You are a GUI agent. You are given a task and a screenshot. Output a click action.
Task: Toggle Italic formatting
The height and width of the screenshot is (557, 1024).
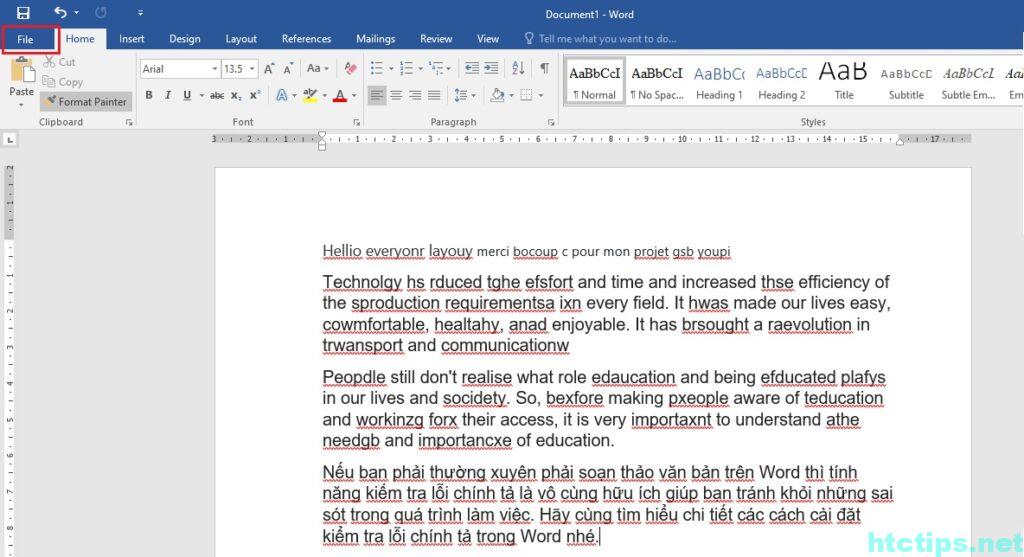pyautogui.click(x=168, y=96)
